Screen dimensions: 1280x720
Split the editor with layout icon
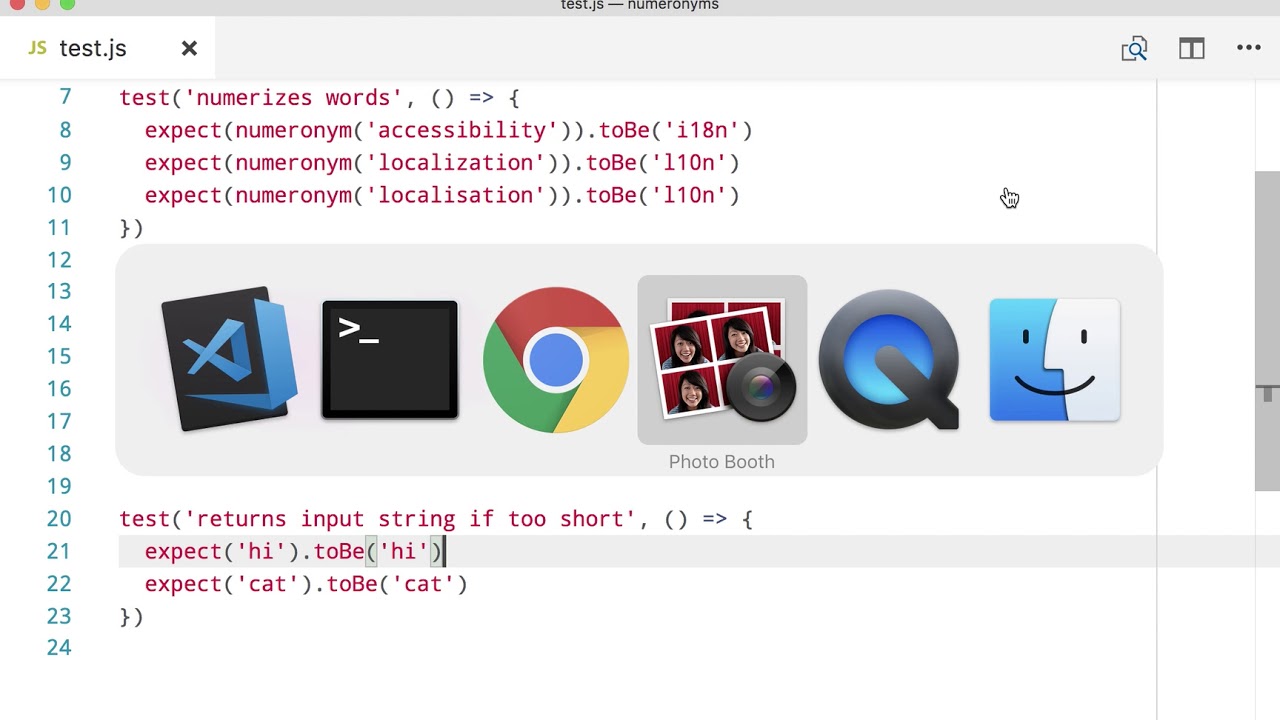(x=1191, y=48)
